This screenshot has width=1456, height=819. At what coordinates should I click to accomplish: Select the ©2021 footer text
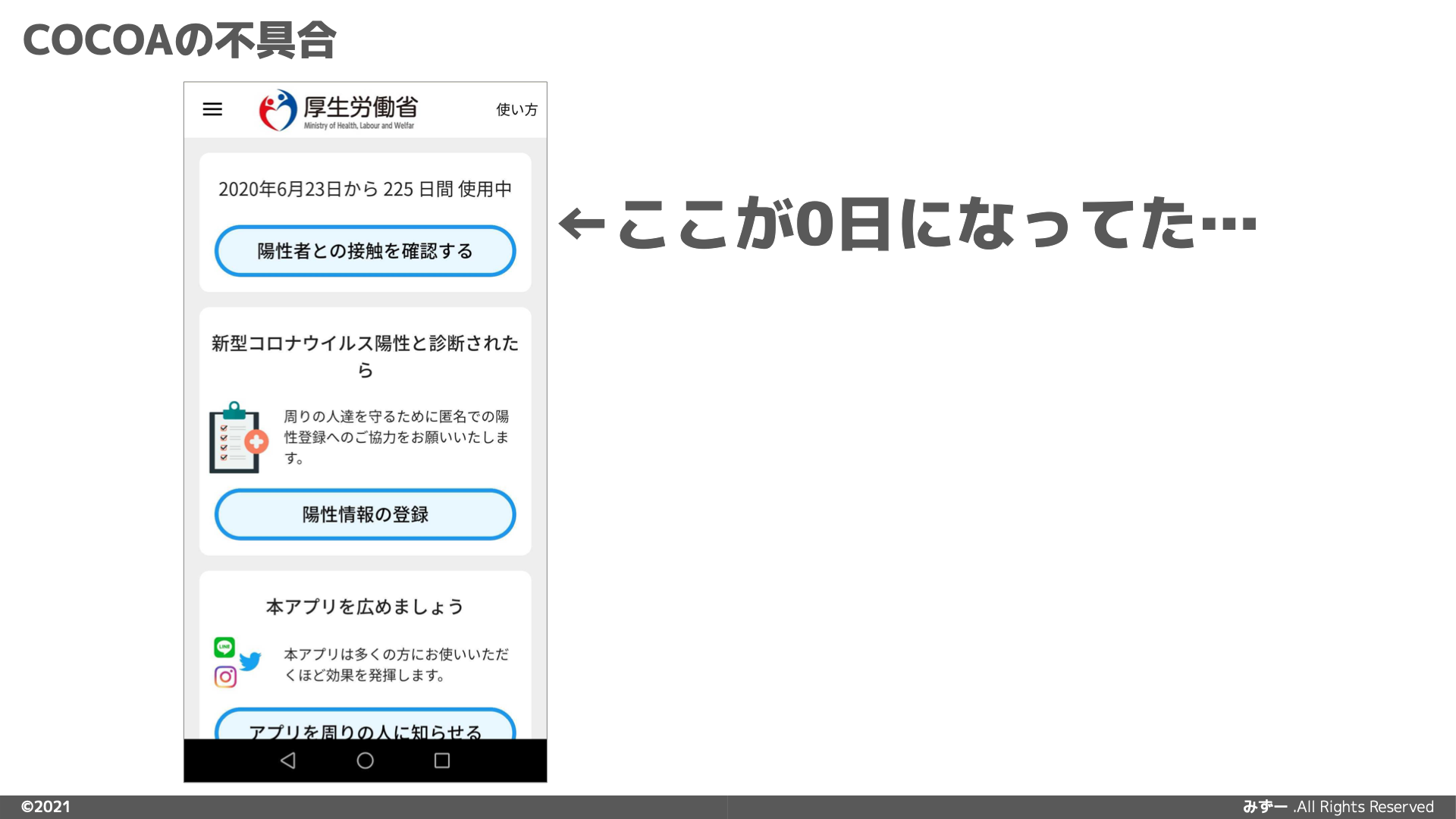pyautogui.click(x=45, y=807)
